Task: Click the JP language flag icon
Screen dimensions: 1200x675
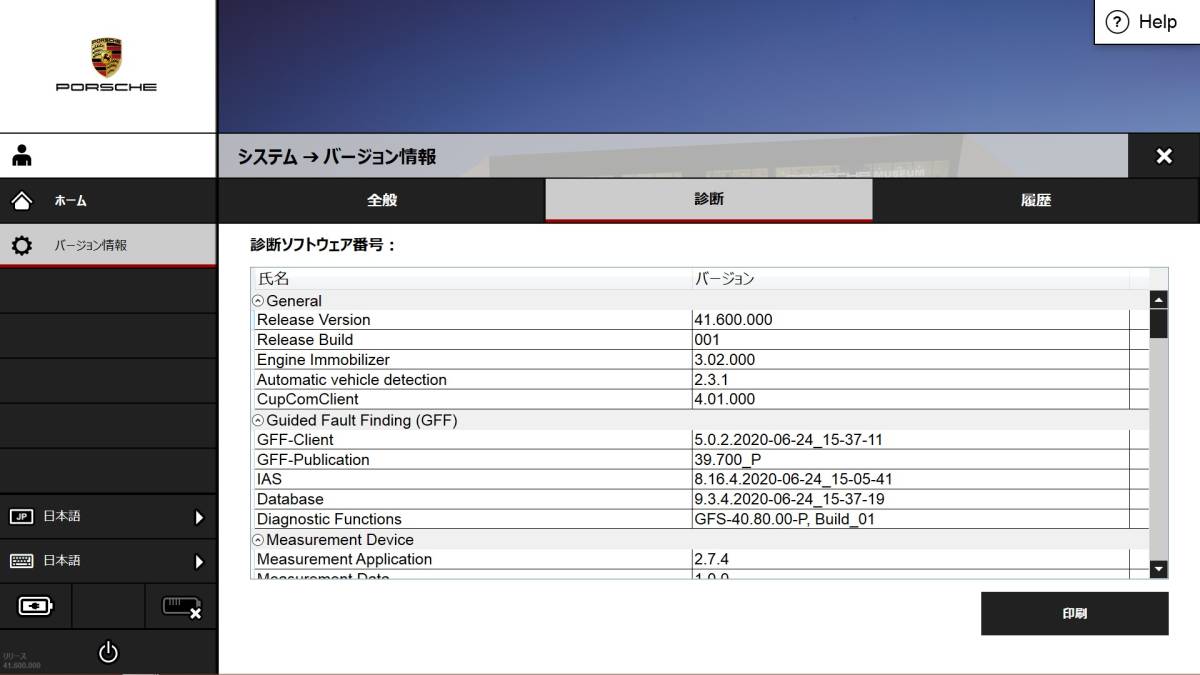Action: pos(22,516)
